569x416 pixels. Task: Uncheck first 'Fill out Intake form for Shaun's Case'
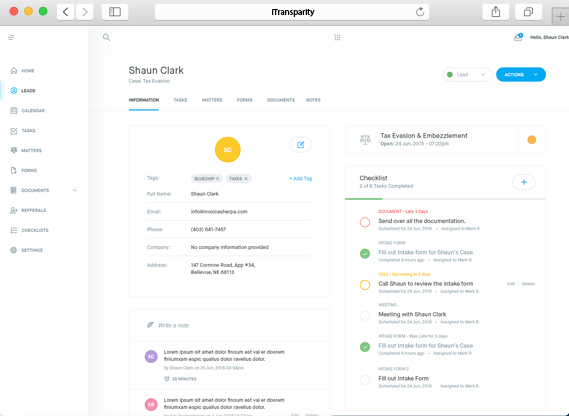click(x=365, y=253)
